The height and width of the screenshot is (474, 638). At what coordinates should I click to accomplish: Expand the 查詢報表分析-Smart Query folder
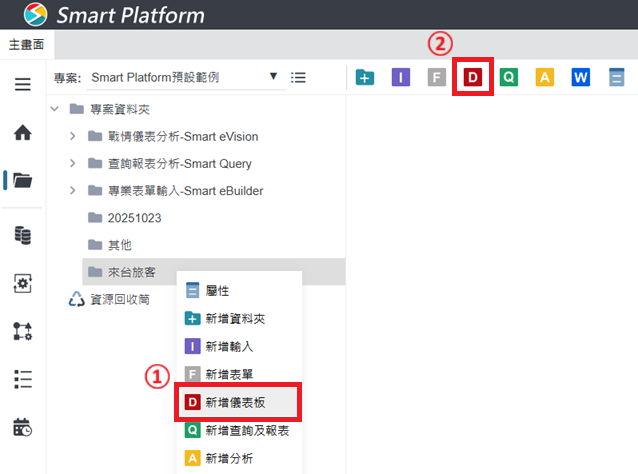click(73, 163)
